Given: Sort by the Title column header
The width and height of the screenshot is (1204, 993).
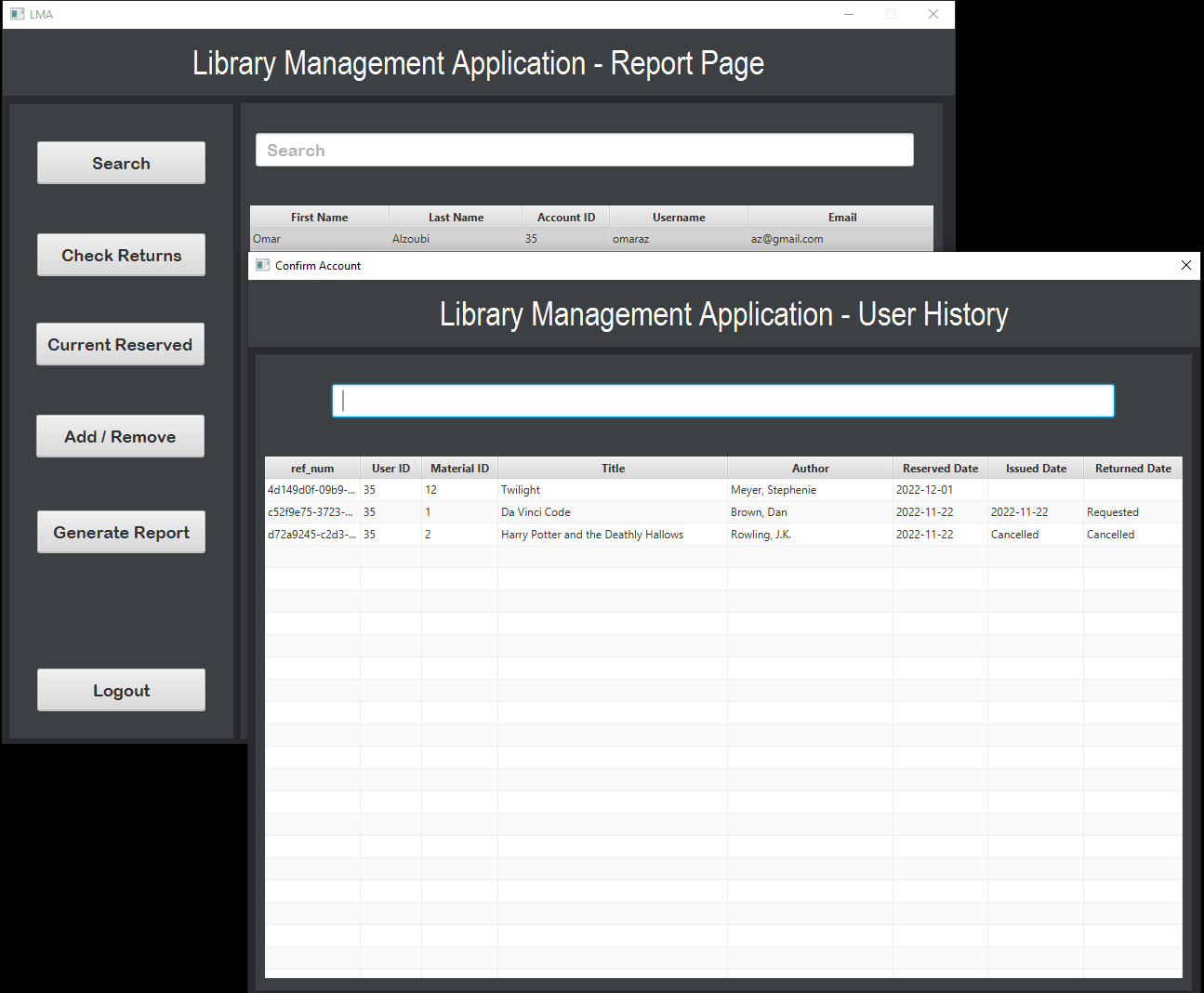Looking at the screenshot, I should click(613, 468).
